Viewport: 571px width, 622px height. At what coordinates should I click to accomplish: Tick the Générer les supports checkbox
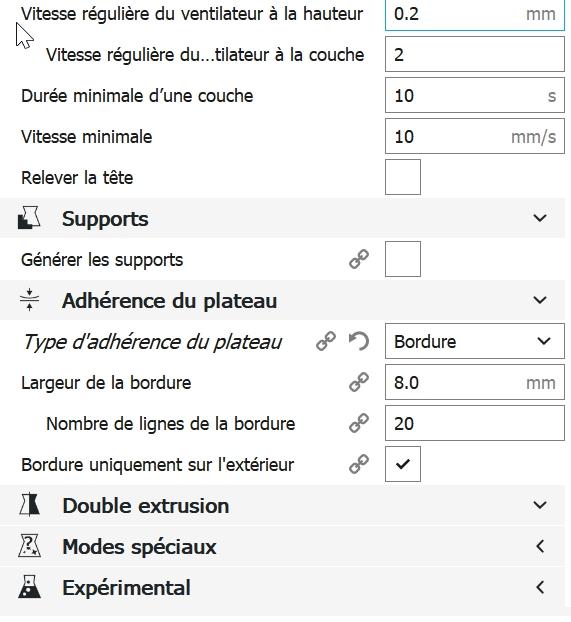pyautogui.click(x=403, y=259)
